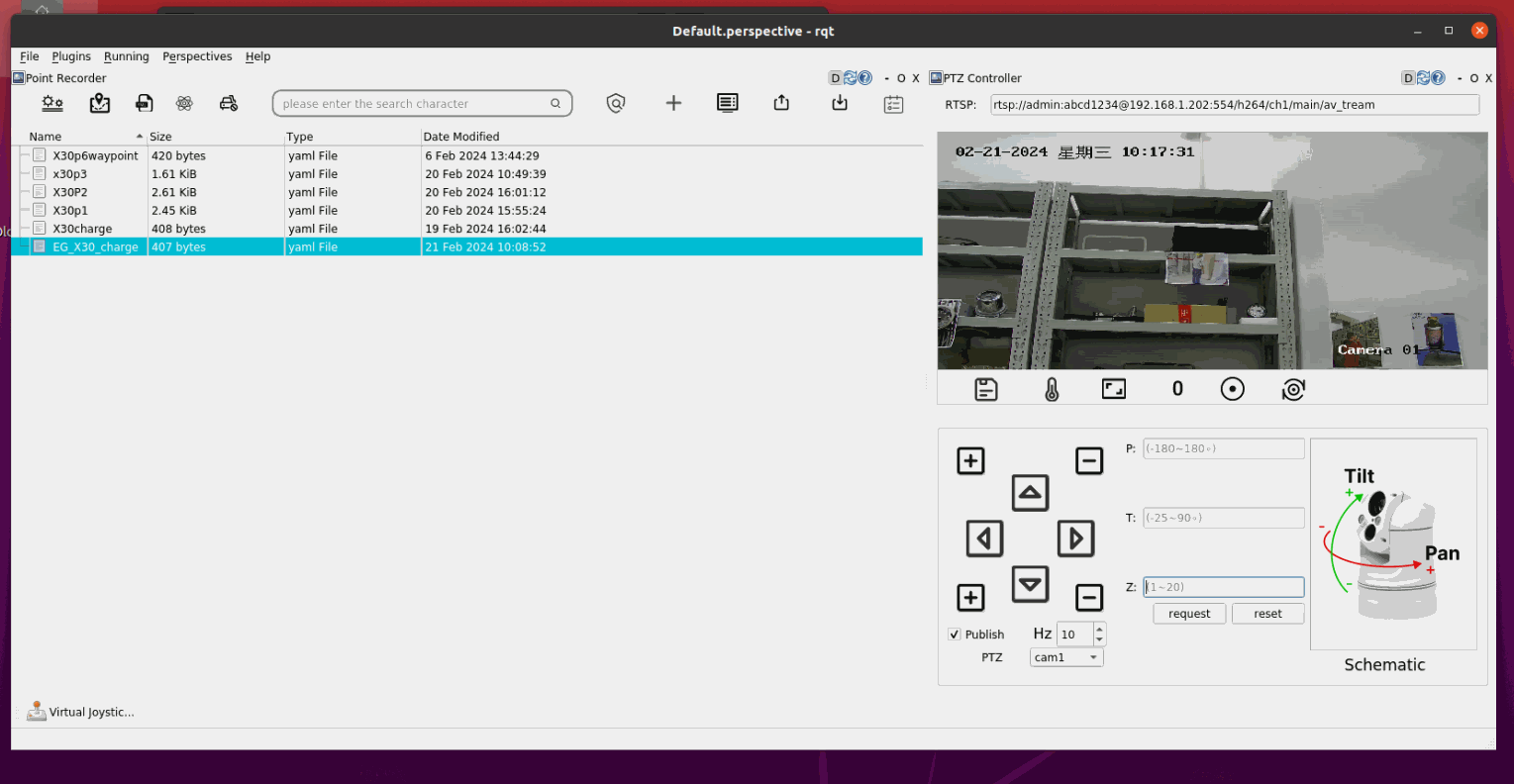Click the atom icon in Point Recorder toolbar
The height and width of the screenshot is (784, 1514).
[x=184, y=103]
